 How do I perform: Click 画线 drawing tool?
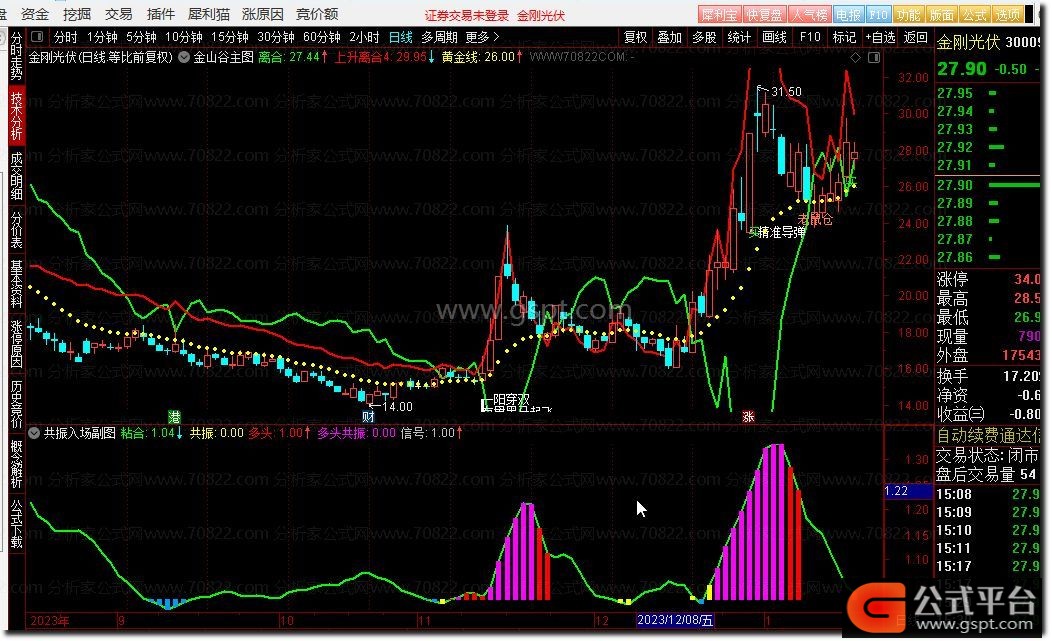[x=774, y=38]
